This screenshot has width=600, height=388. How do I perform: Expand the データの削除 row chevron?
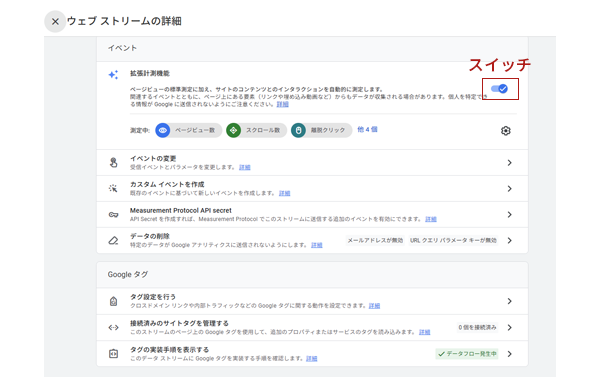[509, 241]
